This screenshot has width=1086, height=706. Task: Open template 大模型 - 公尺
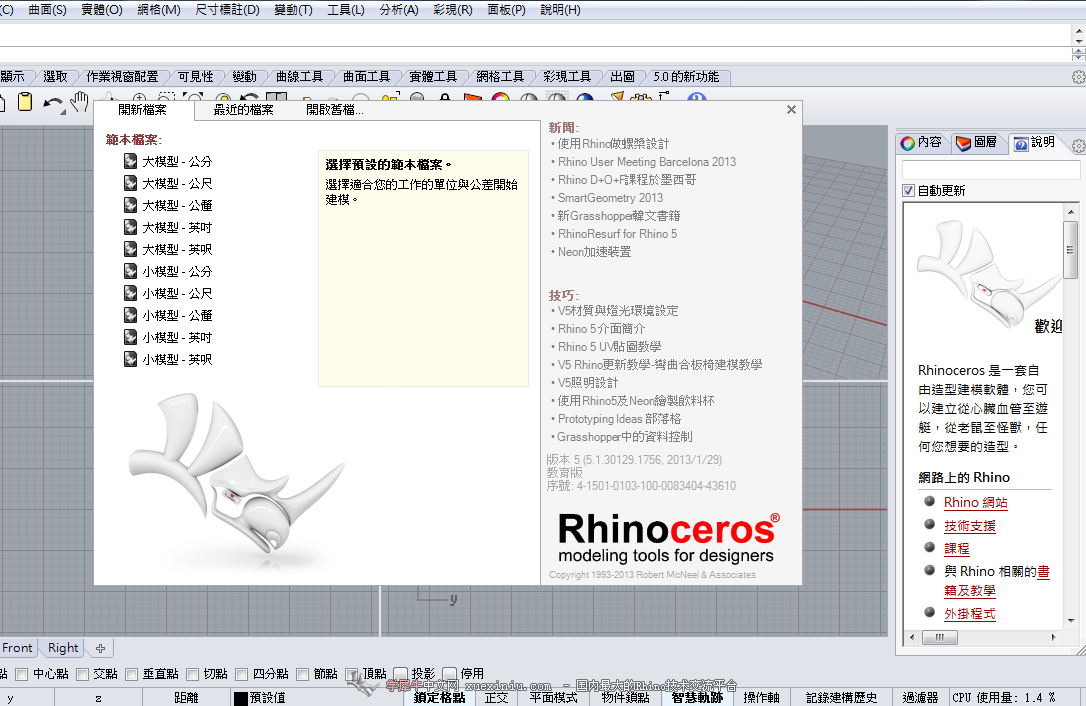pyautogui.click(x=168, y=184)
